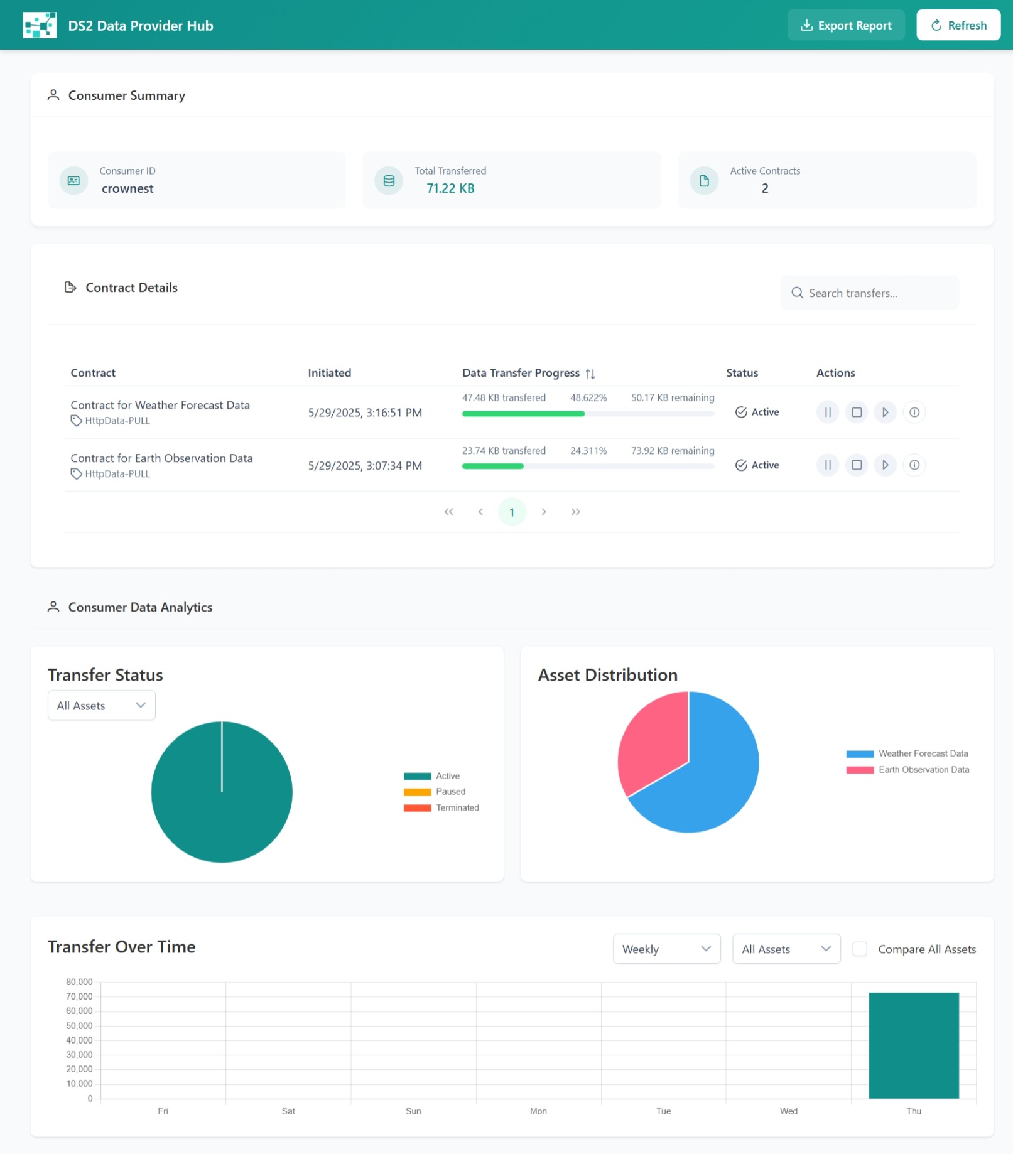Open info for Weather Forecast contract
Image resolution: width=1013 pixels, height=1176 pixels.
coord(914,413)
